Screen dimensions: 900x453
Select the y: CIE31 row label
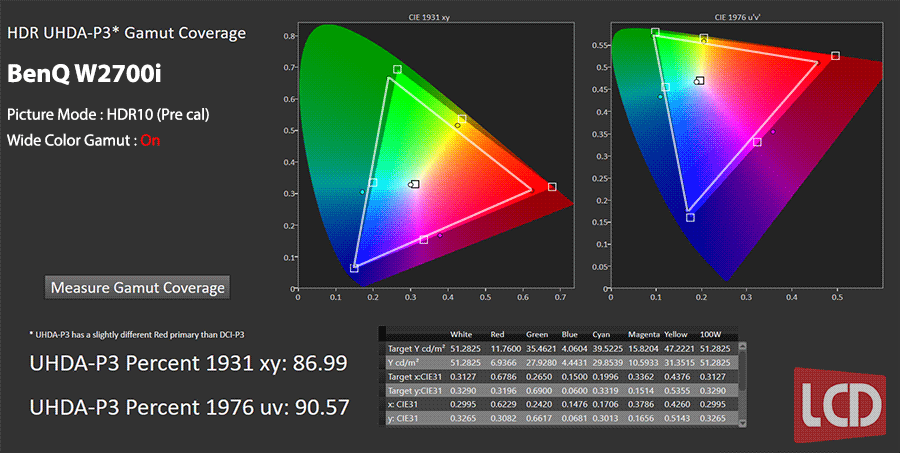click(x=404, y=419)
